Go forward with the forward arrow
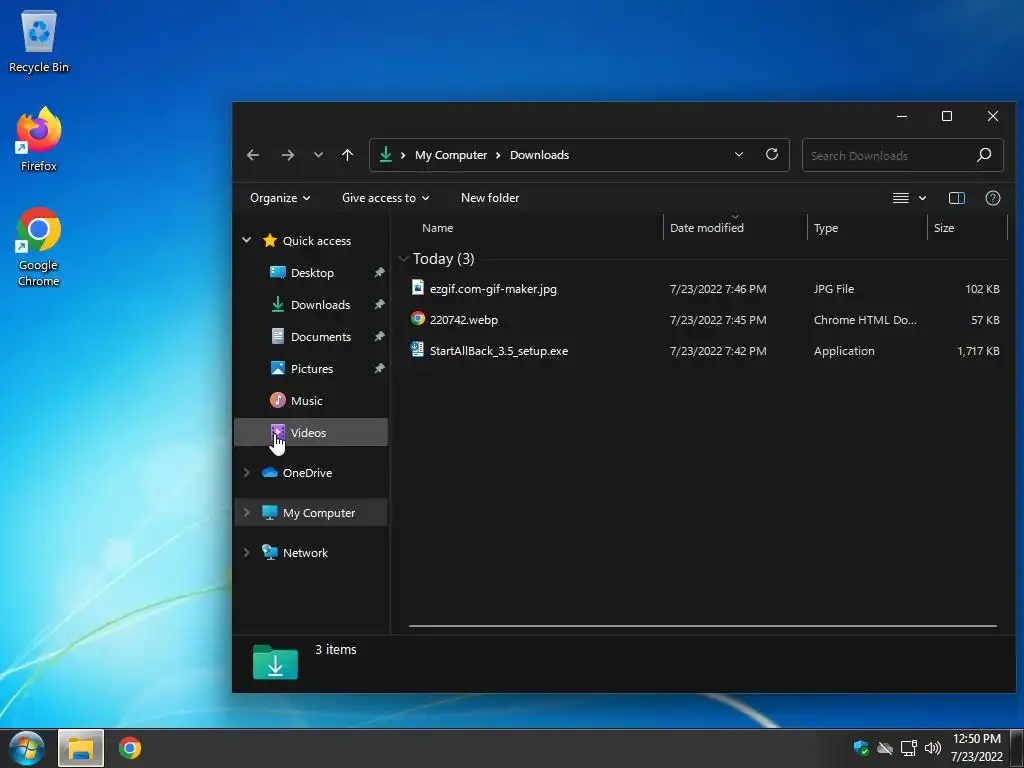Viewport: 1024px width, 768px height. 287,155
